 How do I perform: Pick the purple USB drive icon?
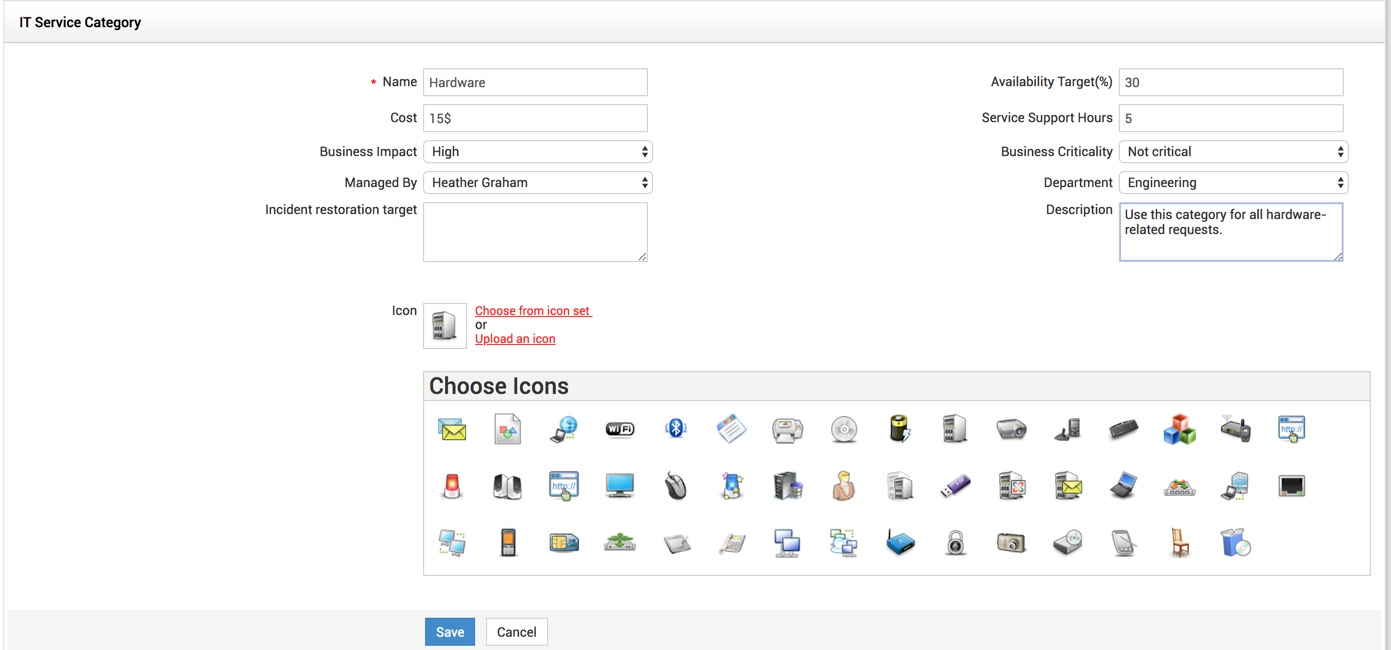coord(956,486)
